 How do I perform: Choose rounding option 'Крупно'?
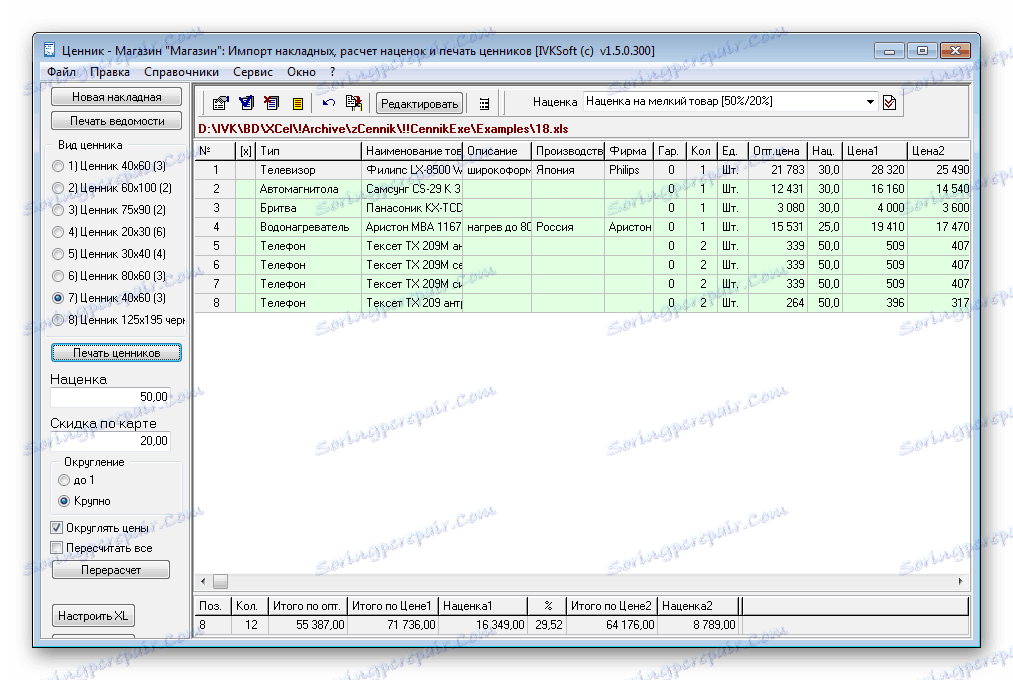[64, 500]
